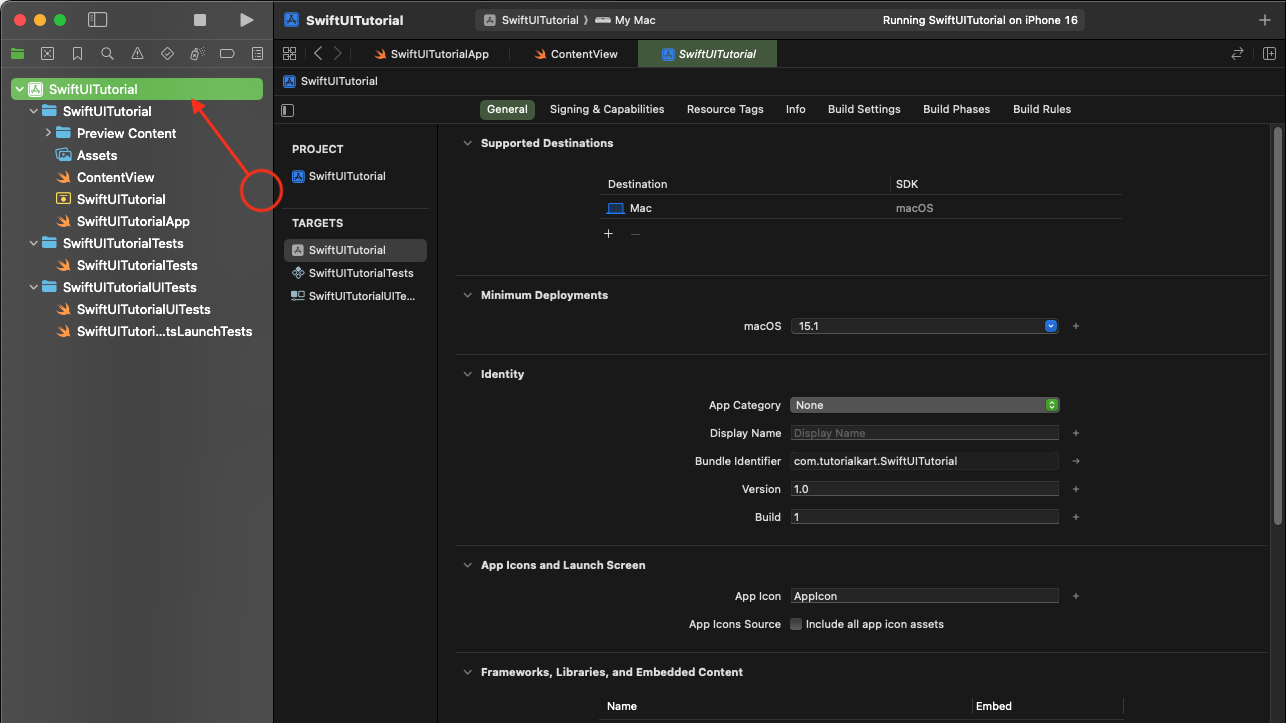Collapse the Supported Destinations section

pos(466,143)
